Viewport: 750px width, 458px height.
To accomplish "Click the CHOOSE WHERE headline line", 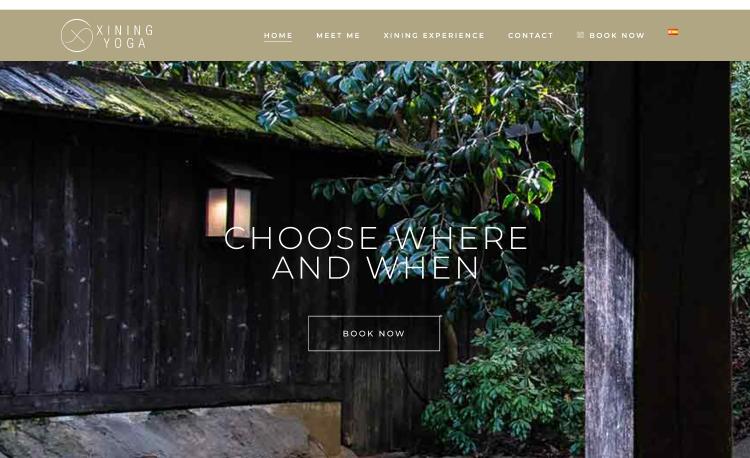I will [x=376, y=238].
